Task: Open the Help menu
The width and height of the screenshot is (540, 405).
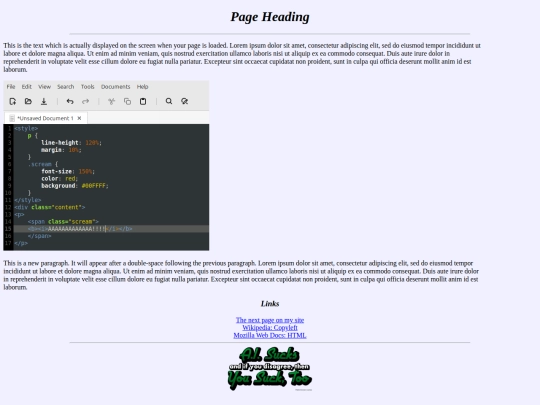Action: [142, 87]
